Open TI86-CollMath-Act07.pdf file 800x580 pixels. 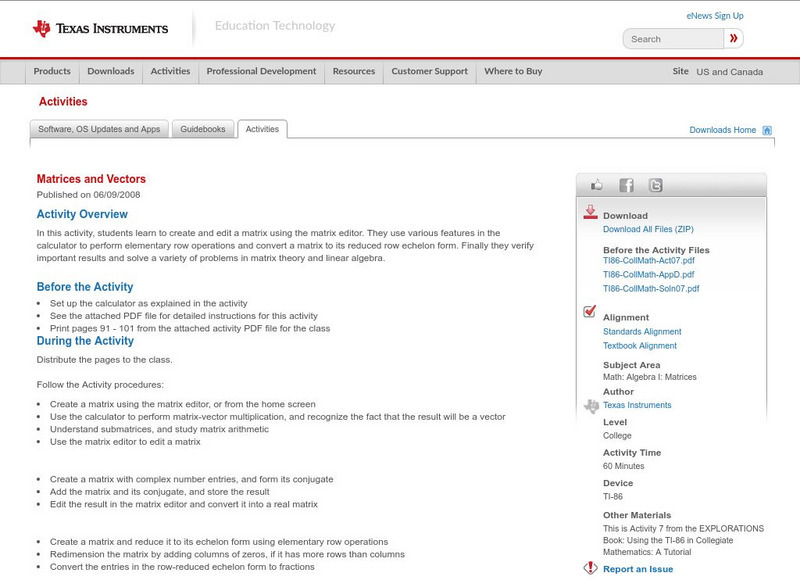click(x=648, y=260)
